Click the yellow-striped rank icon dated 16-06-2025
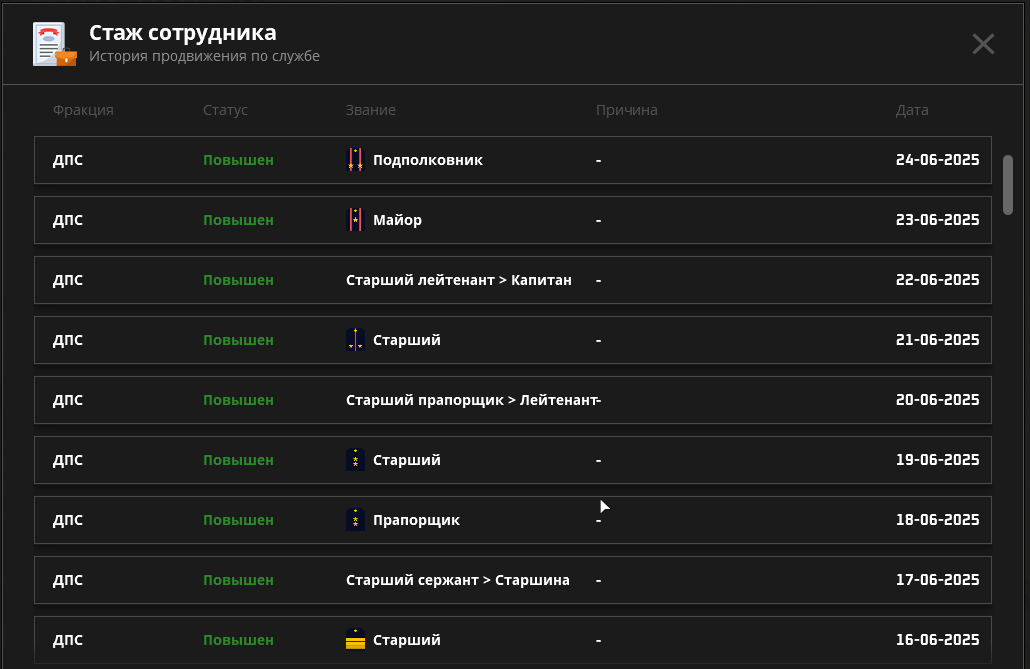The height and width of the screenshot is (669, 1030). pyautogui.click(x=355, y=640)
